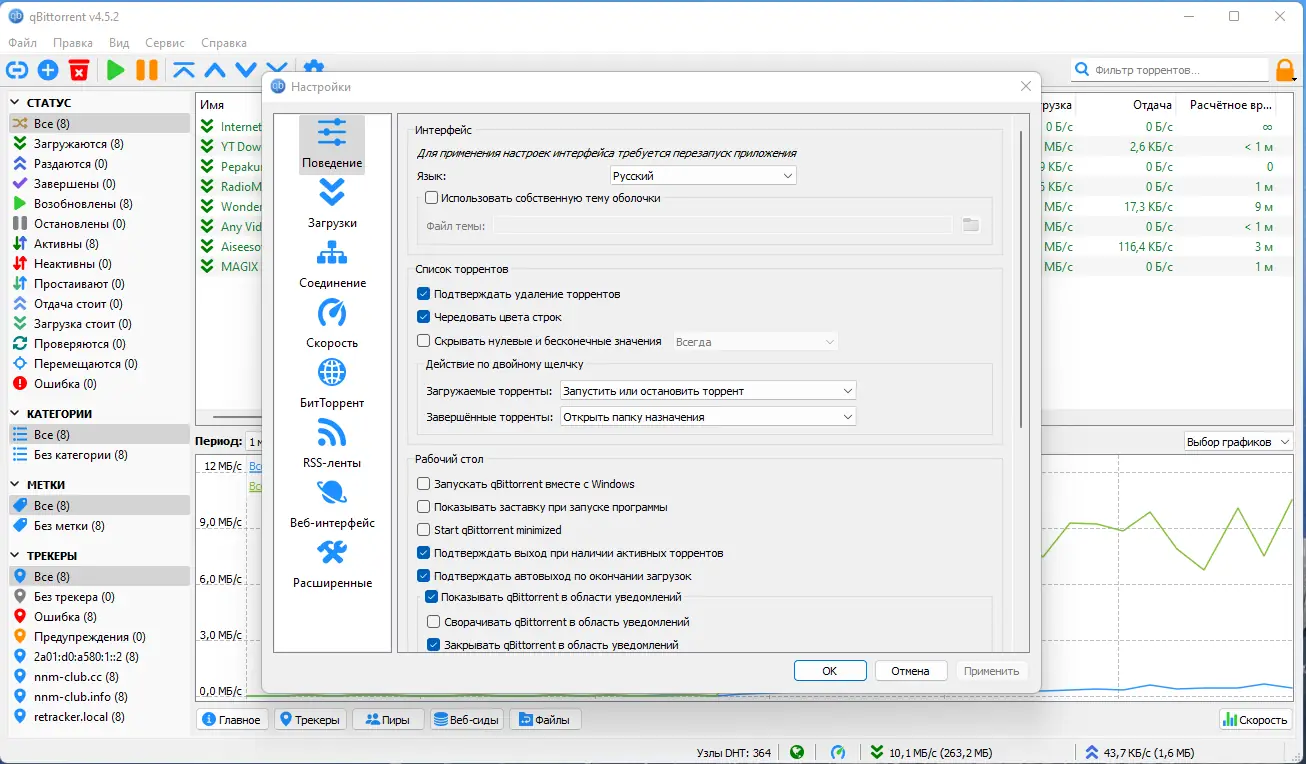Open the Правка menu

pyautogui.click(x=73, y=43)
